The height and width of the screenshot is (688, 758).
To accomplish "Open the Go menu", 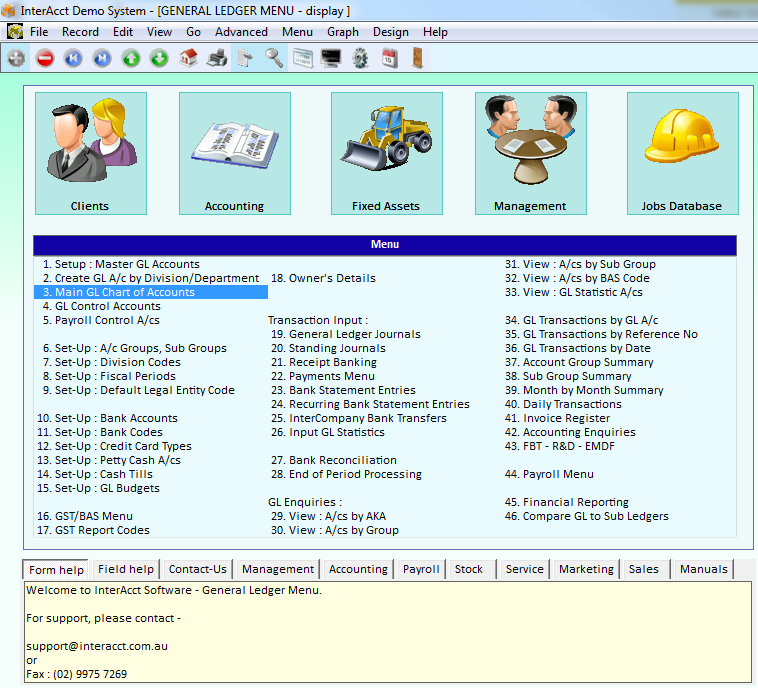I will 193,32.
